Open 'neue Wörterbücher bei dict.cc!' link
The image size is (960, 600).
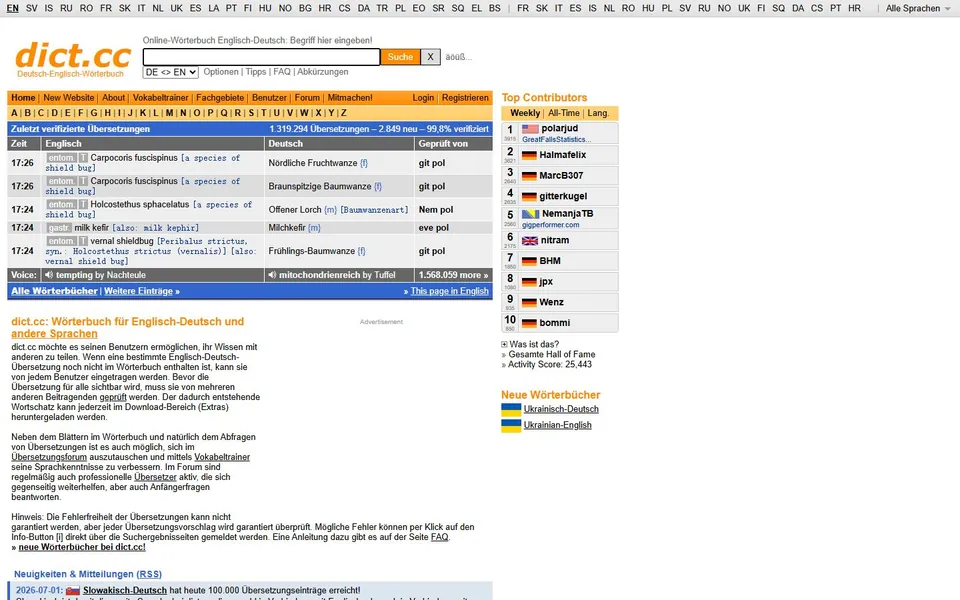pyautogui.click(x=82, y=547)
